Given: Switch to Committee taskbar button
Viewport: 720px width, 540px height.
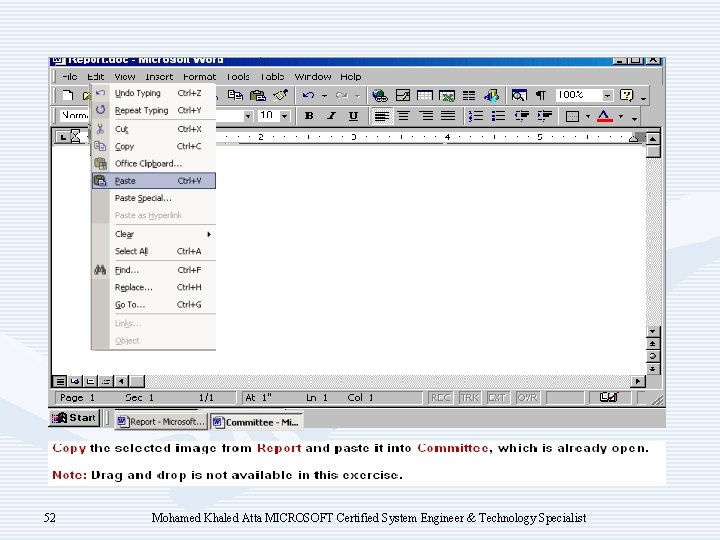Looking at the screenshot, I should tap(256, 422).
